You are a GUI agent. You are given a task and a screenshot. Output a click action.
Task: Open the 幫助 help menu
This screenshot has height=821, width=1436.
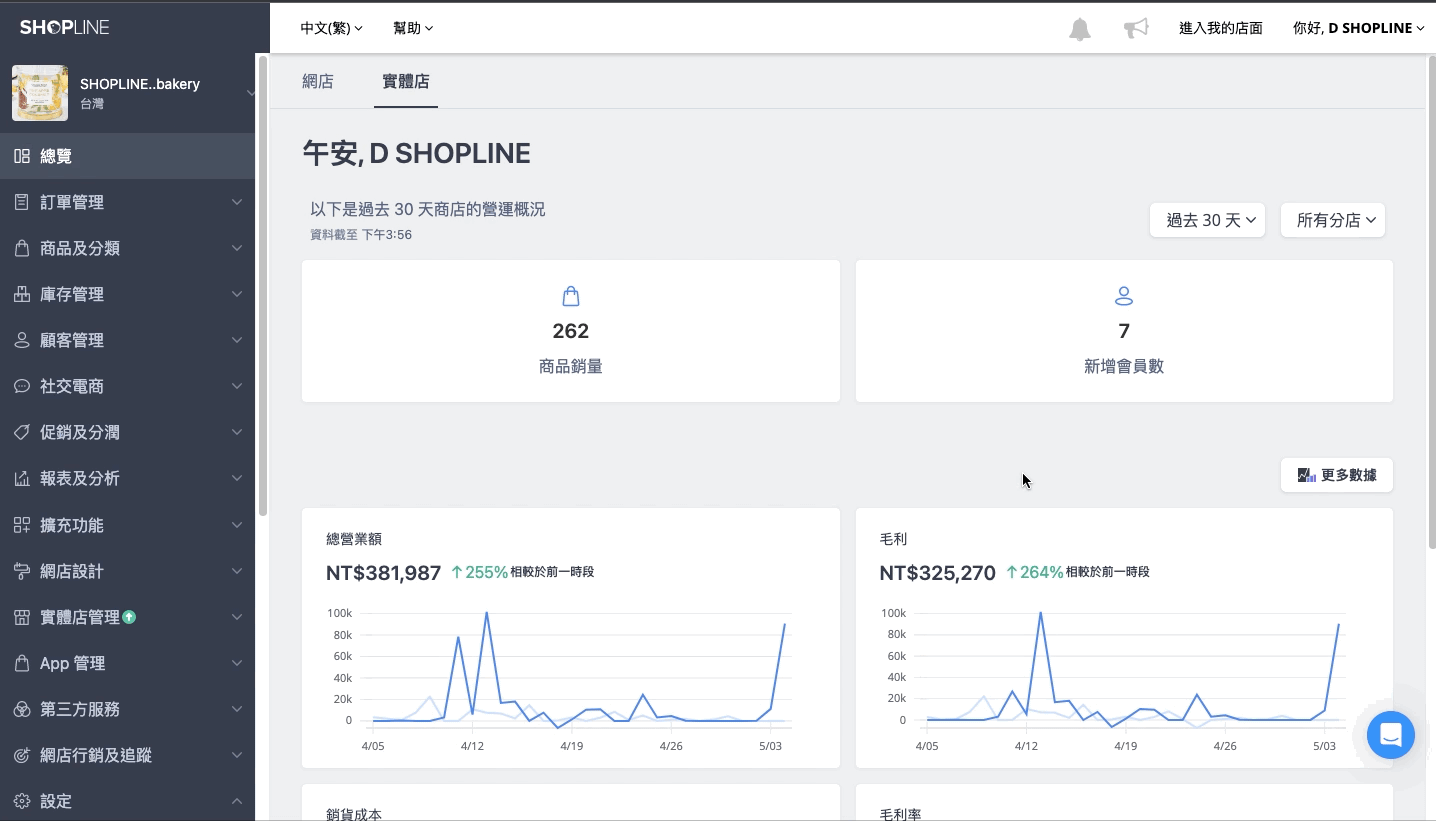[413, 28]
